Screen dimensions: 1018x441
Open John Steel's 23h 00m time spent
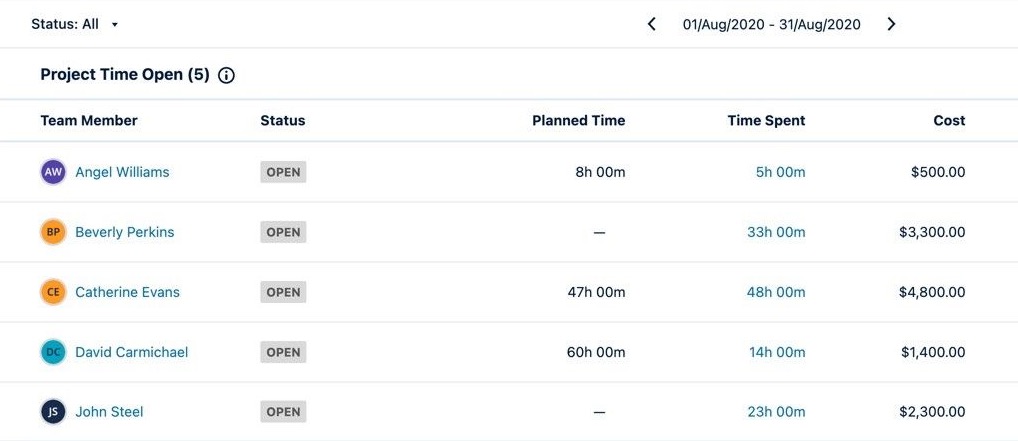point(776,412)
